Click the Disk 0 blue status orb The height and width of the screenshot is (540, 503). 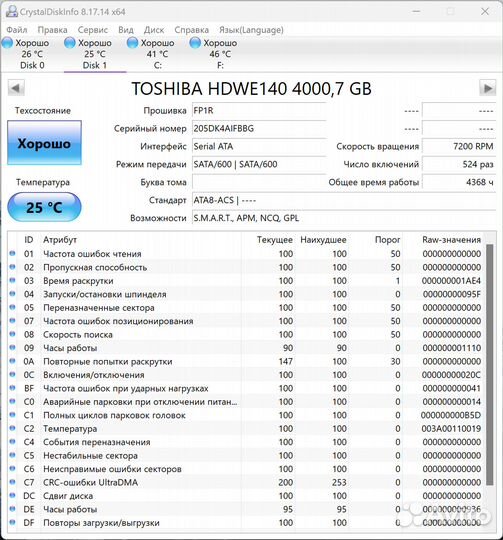(7, 43)
